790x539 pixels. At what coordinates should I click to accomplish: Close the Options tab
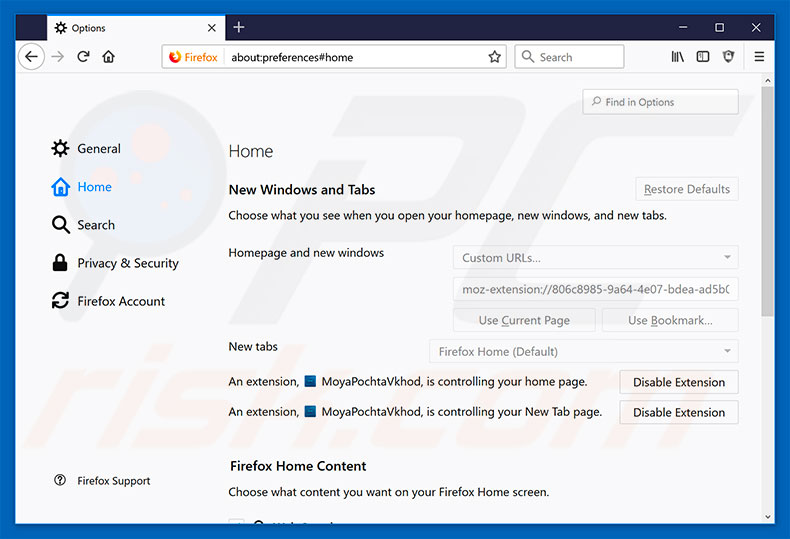point(212,28)
